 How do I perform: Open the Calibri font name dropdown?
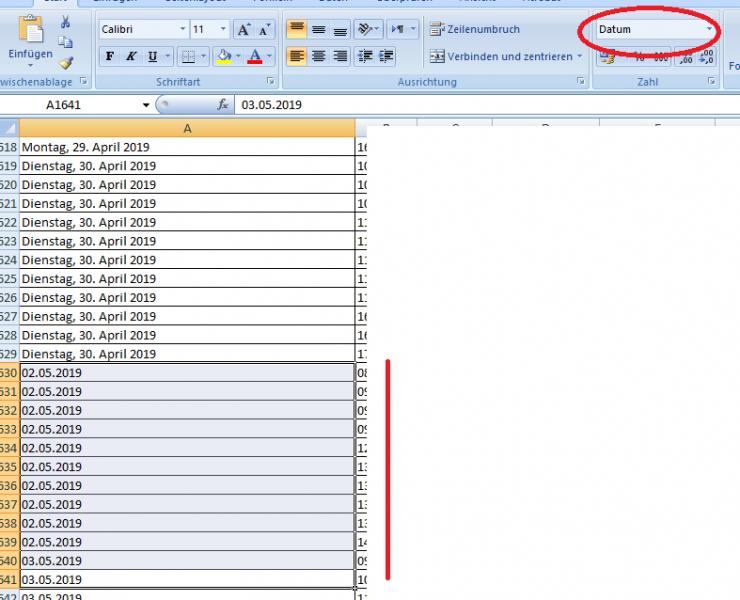[x=182, y=30]
